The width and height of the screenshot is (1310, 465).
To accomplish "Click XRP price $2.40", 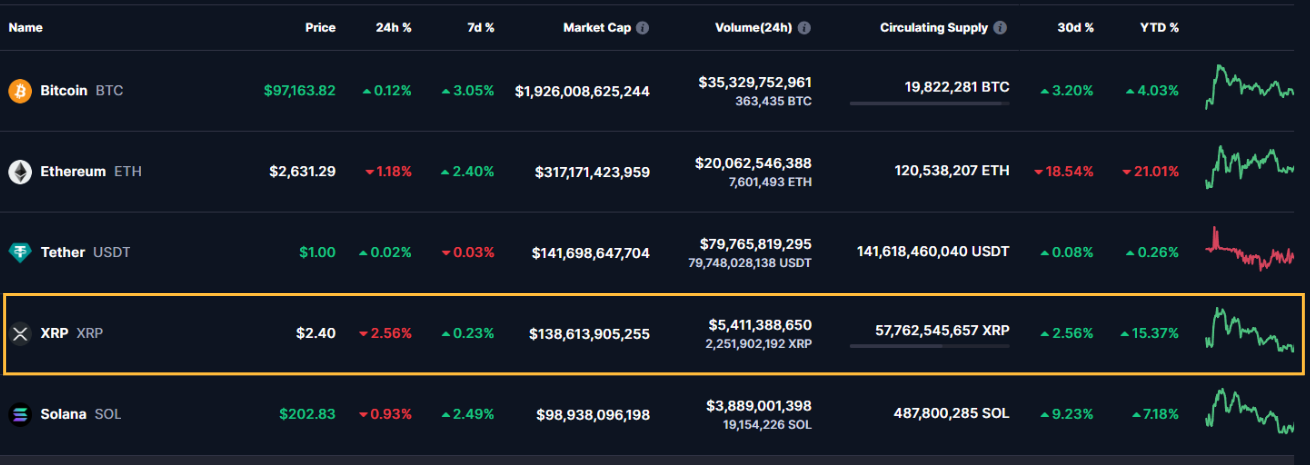I will [x=316, y=333].
